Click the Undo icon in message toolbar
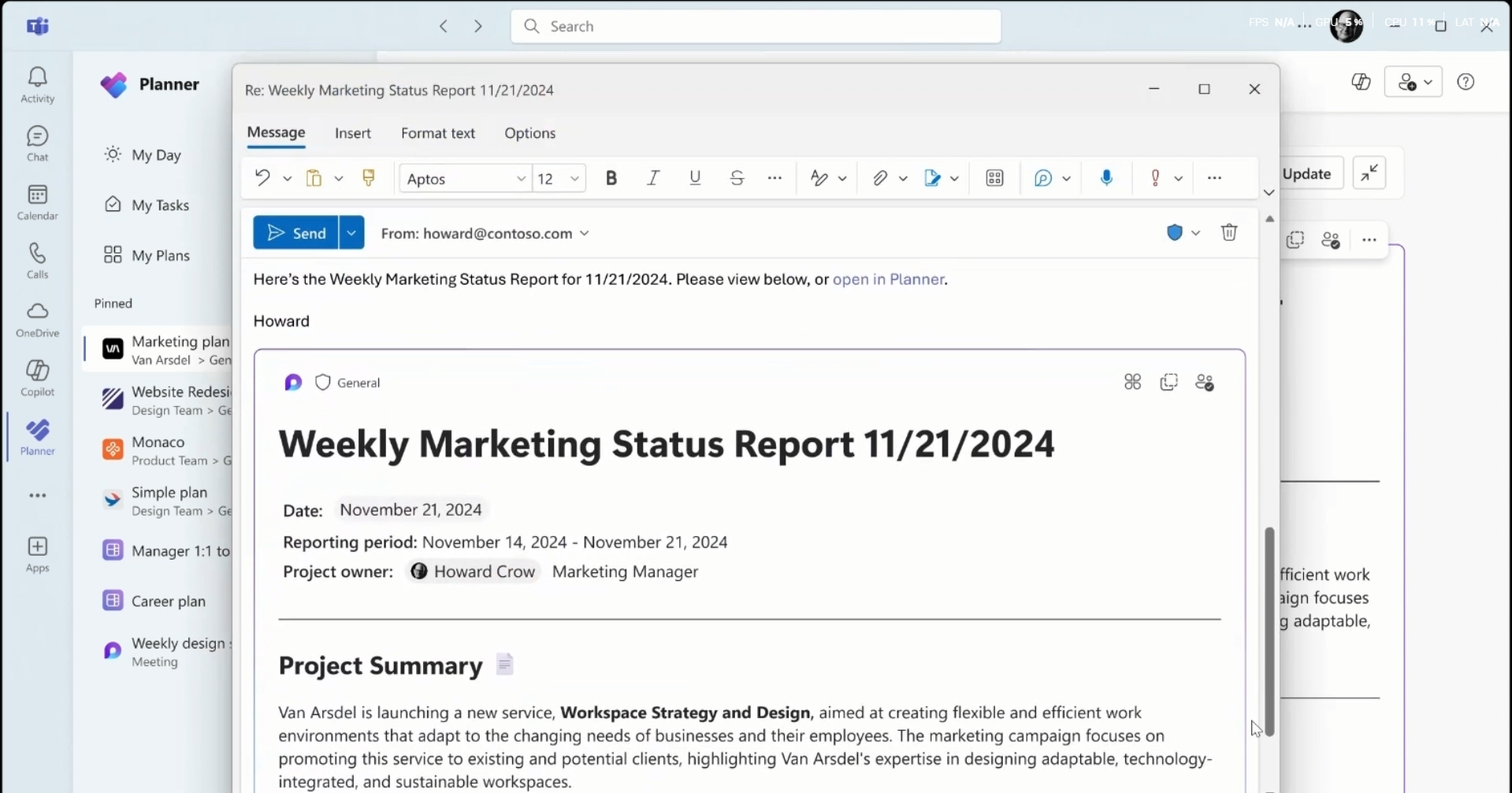This screenshot has height=793, width=1512. pos(262,178)
